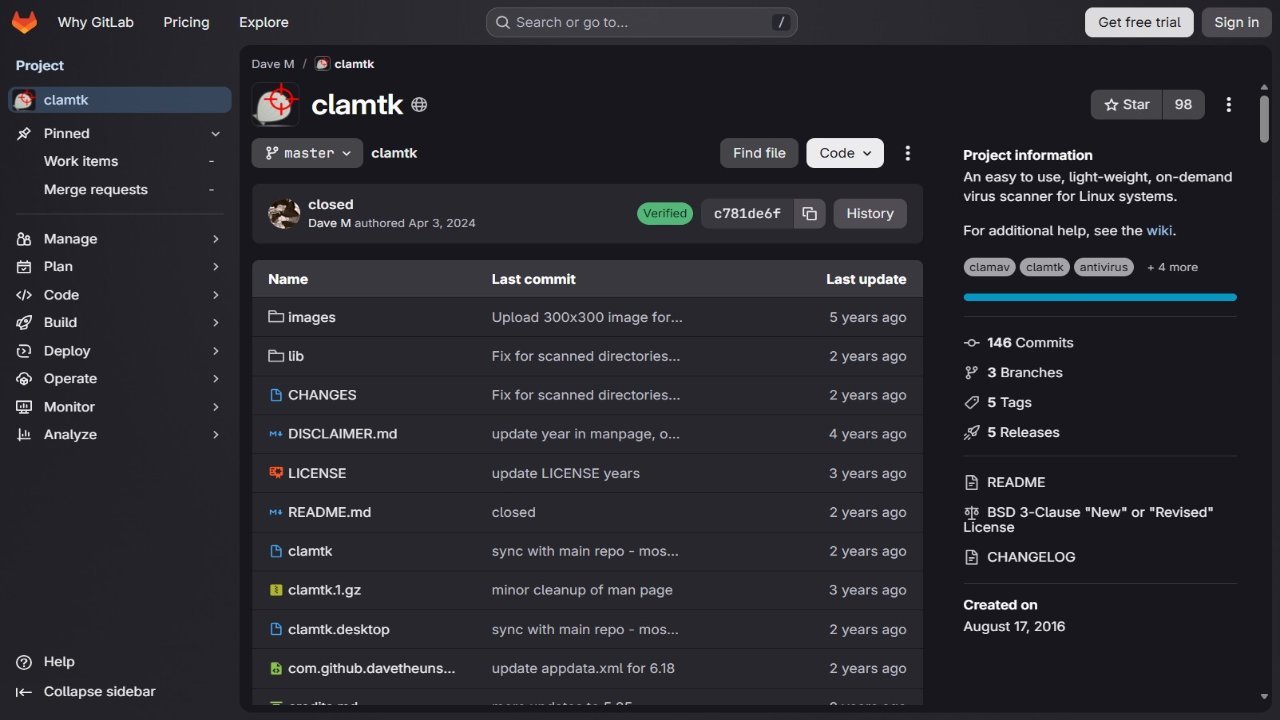Screen dimensions: 1280x720
Task: Click the Build rocket icon
Action: coord(24,323)
